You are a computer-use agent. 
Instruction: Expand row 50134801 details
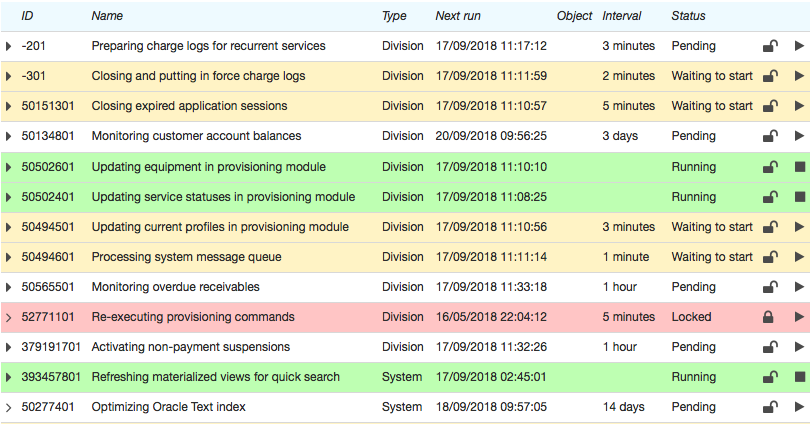8,136
